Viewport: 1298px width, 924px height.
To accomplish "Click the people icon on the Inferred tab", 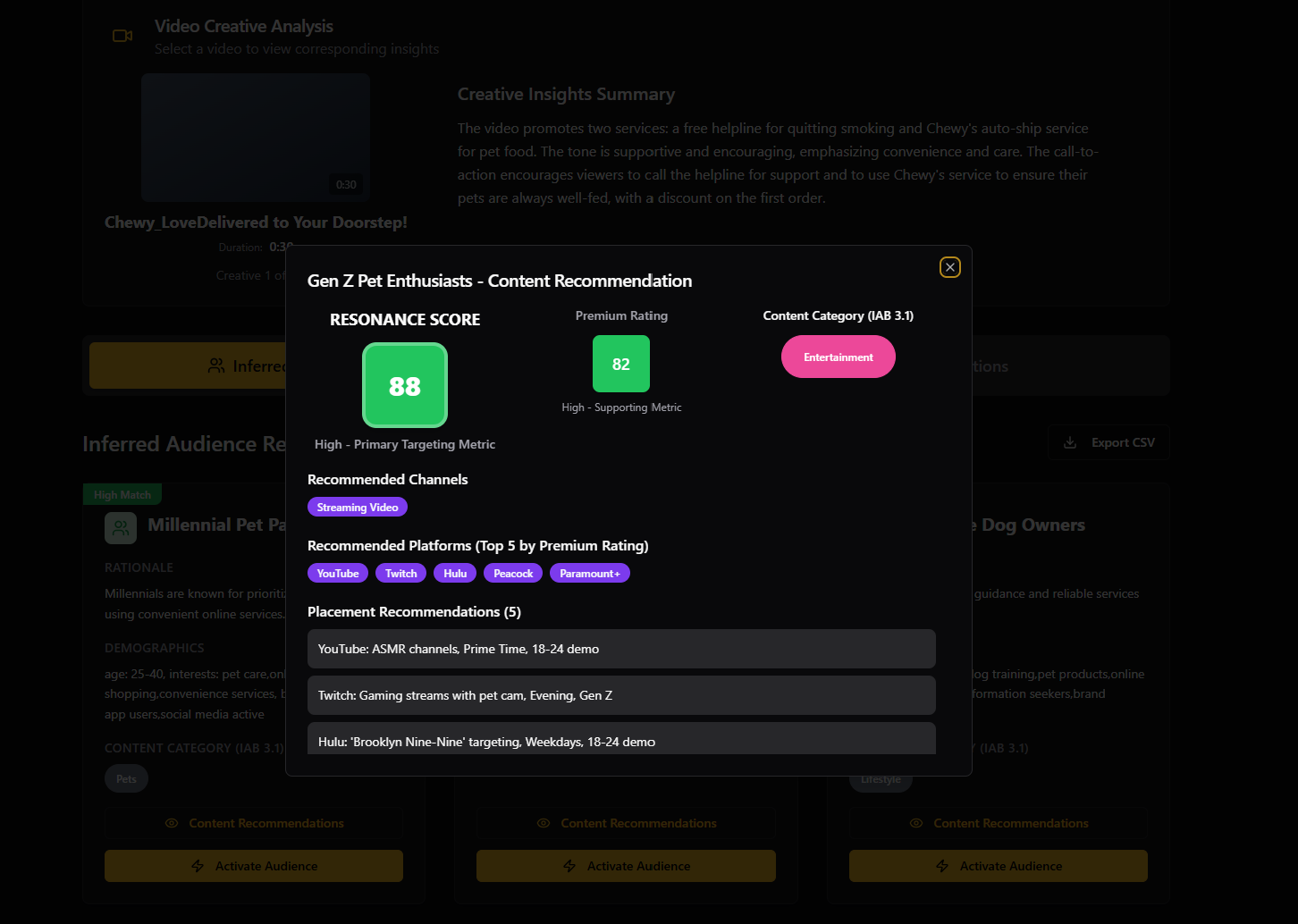I will (216, 366).
